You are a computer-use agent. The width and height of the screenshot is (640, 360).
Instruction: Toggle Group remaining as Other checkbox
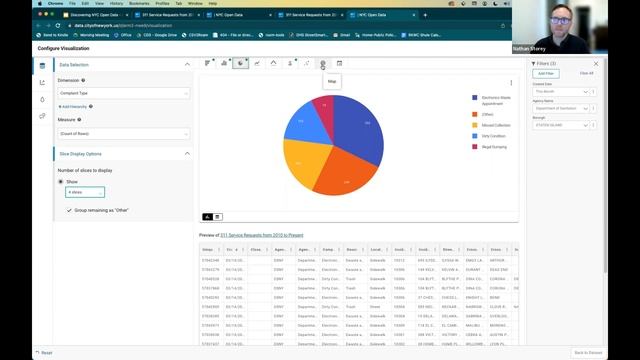(69, 210)
